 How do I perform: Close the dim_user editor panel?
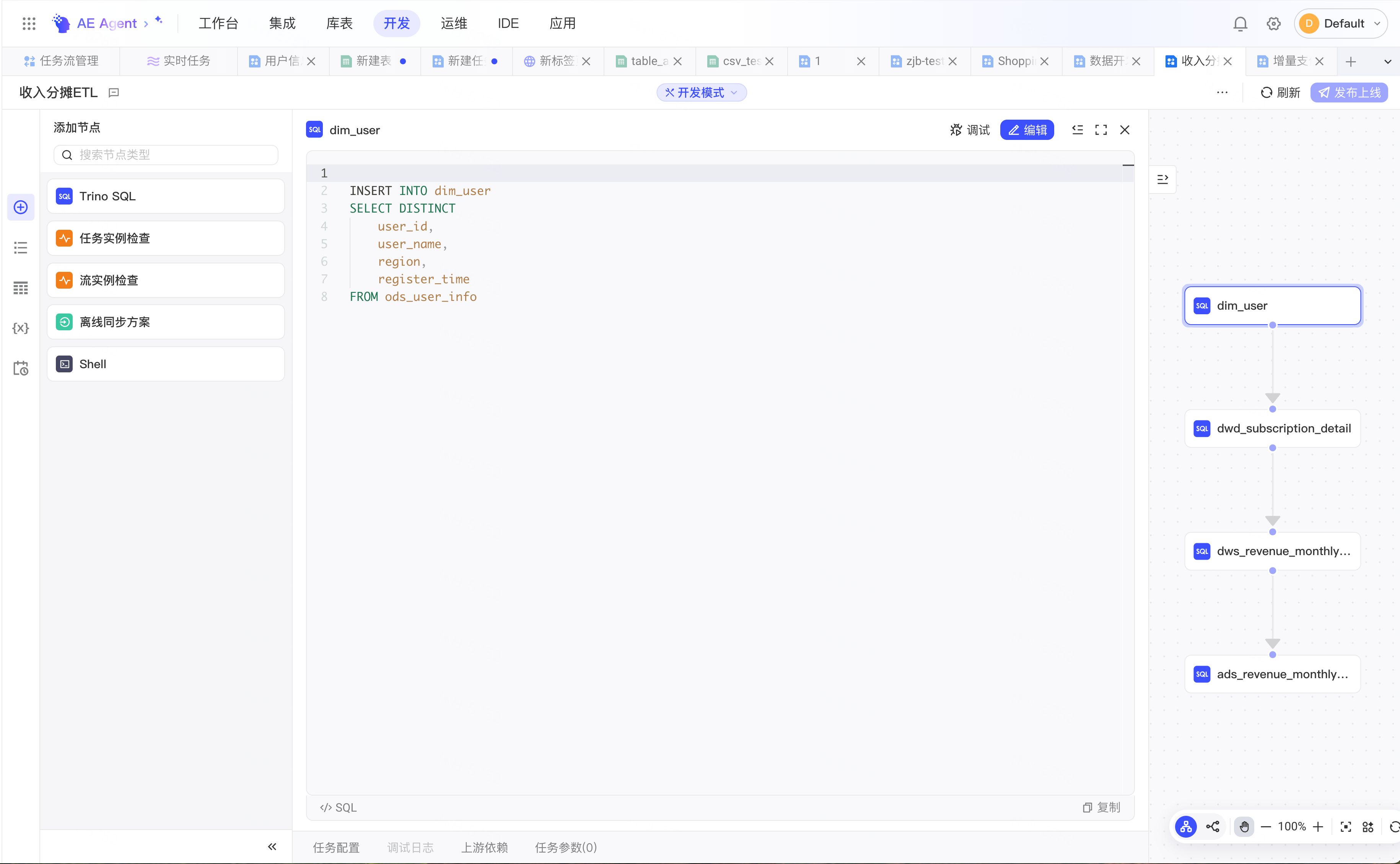1125,130
